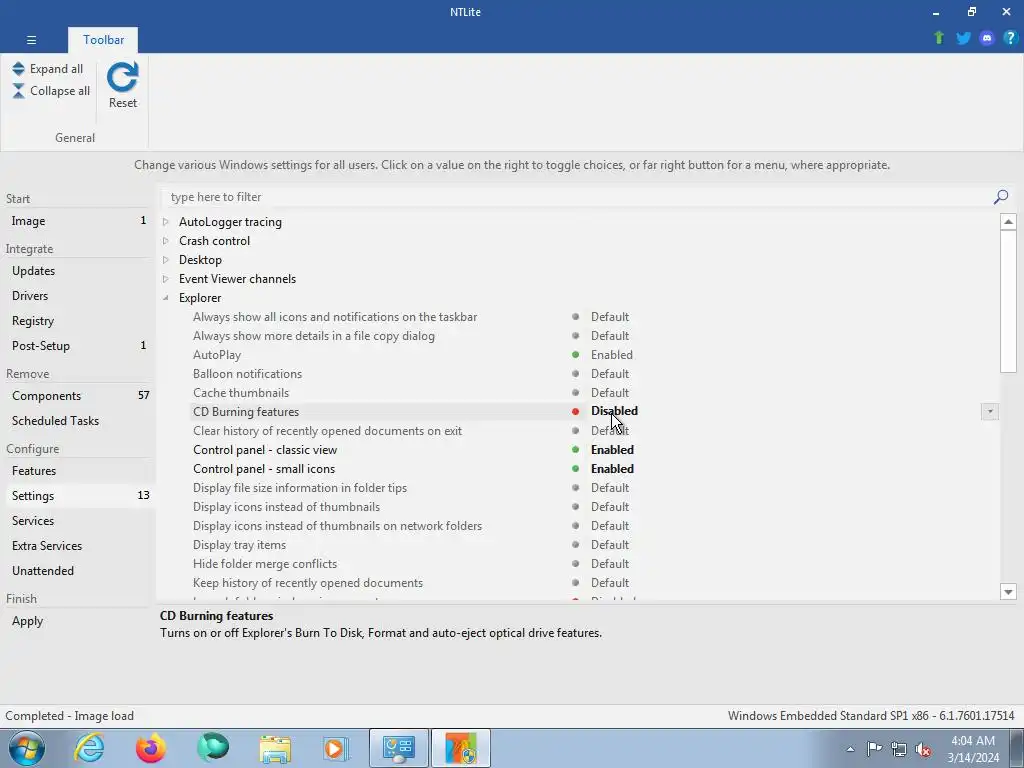Switch to the Toolbar ribbon tab
The width and height of the screenshot is (1024, 768).
tap(103, 40)
